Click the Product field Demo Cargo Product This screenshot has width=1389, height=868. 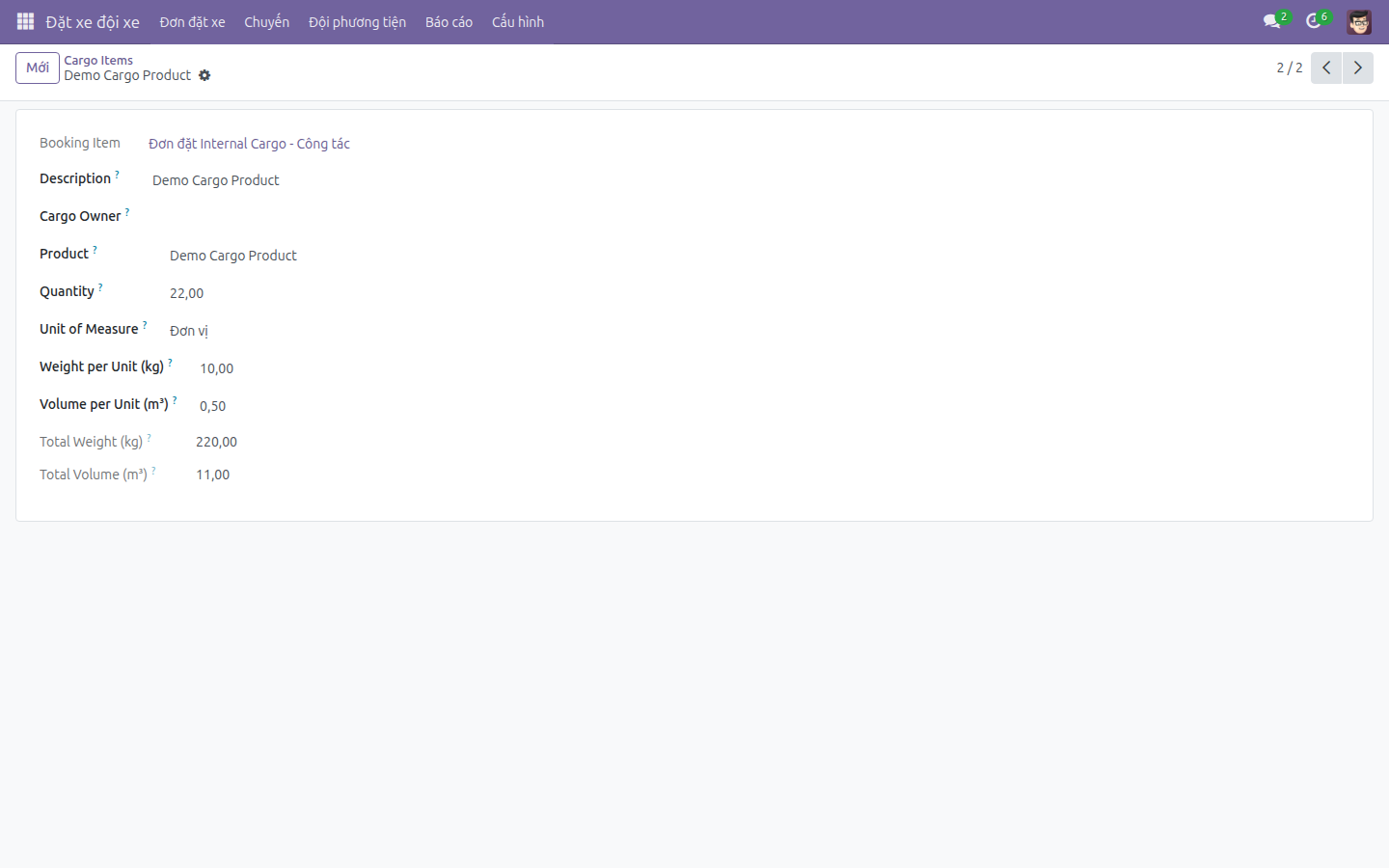pos(233,256)
